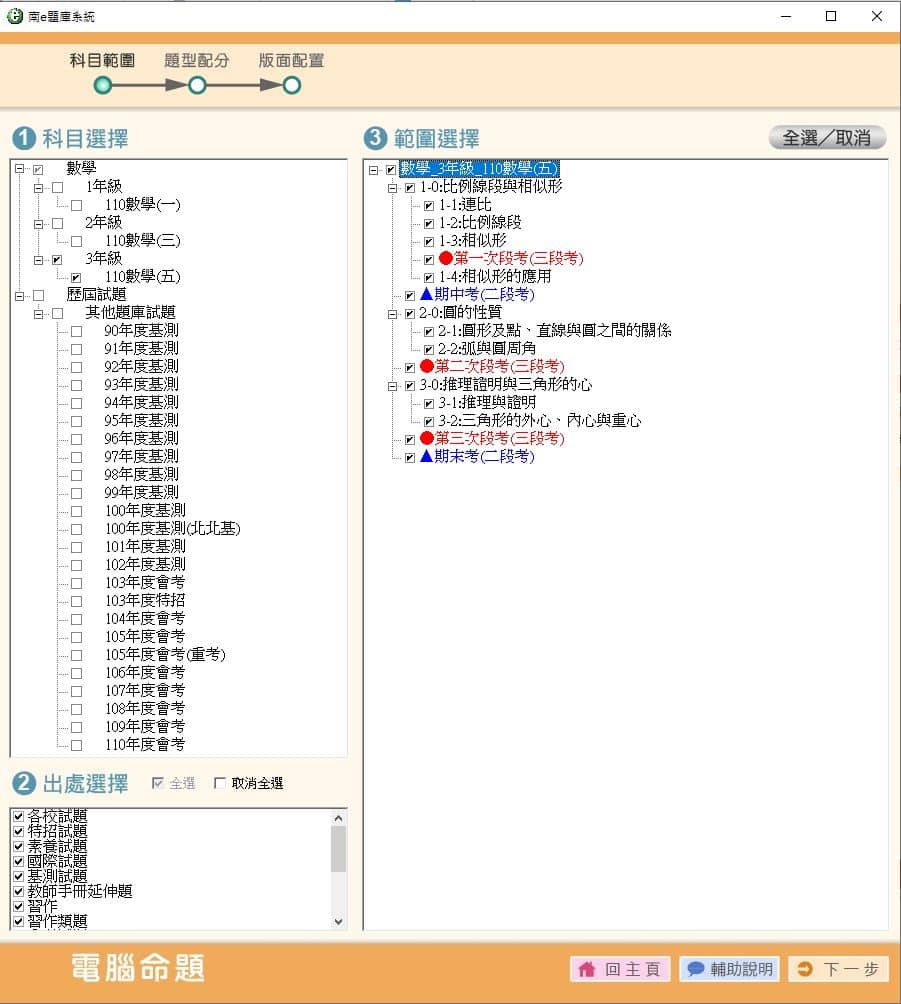
Task: Click the source list scroll-down arrow
Action: [x=339, y=922]
